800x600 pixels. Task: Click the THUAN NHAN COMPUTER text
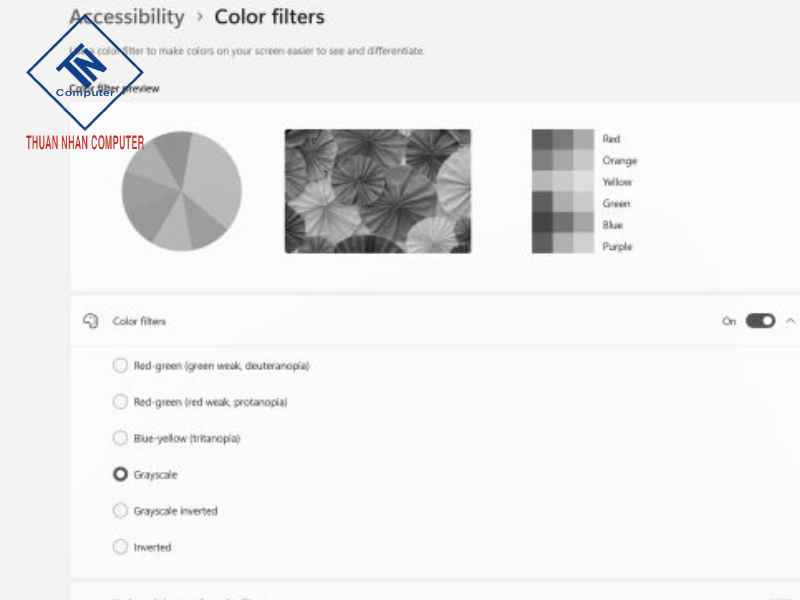85,142
